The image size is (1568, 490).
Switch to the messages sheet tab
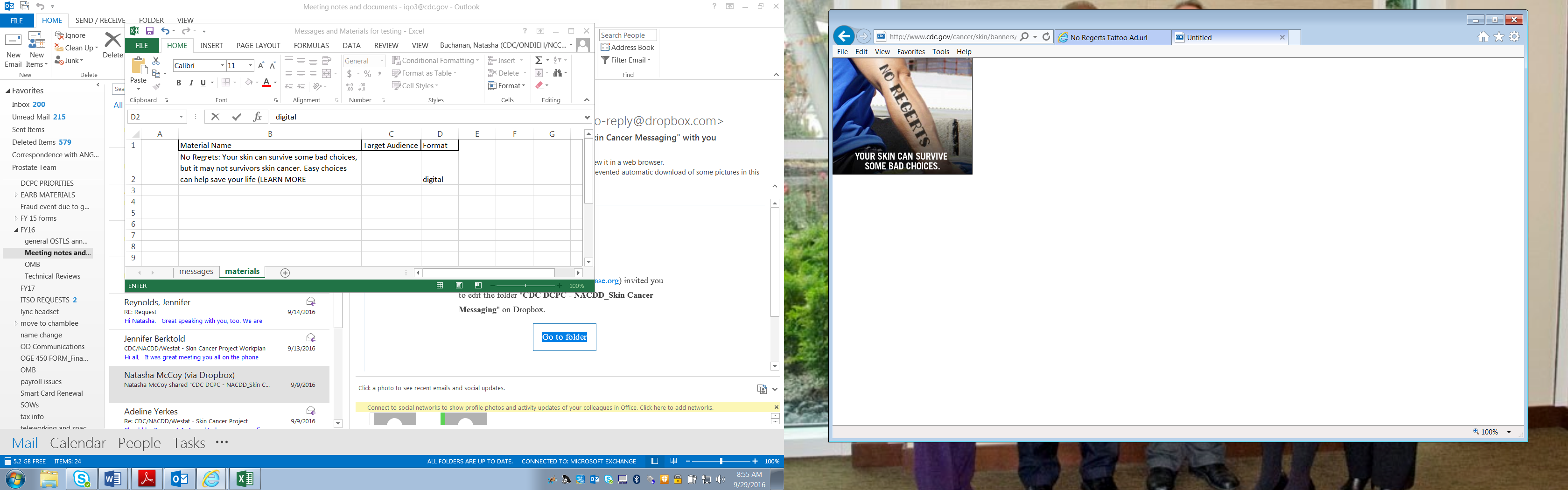196,272
